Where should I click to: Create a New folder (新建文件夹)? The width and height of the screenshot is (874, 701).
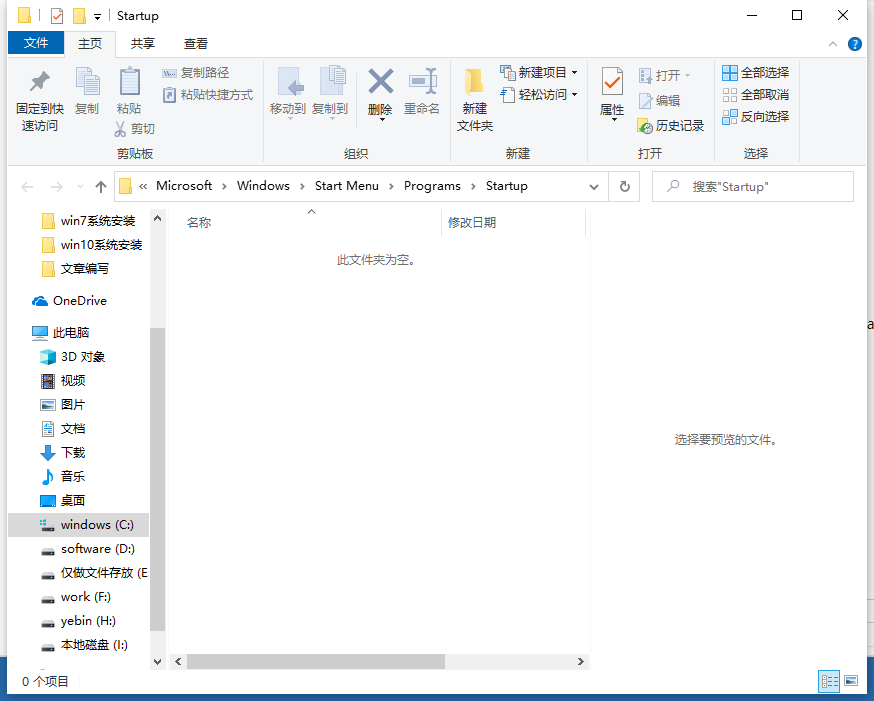click(474, 100)
